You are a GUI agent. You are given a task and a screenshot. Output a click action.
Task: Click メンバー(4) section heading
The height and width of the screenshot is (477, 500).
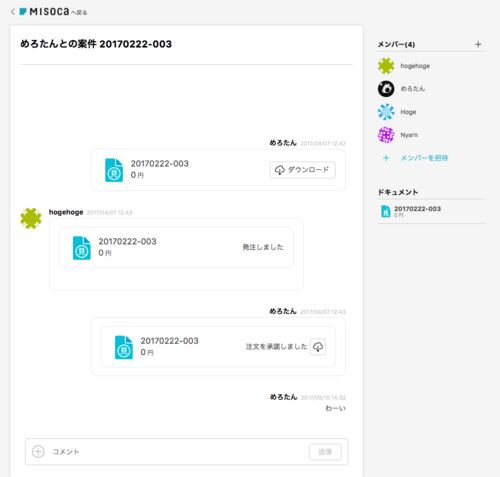click(x=396, y=44)
